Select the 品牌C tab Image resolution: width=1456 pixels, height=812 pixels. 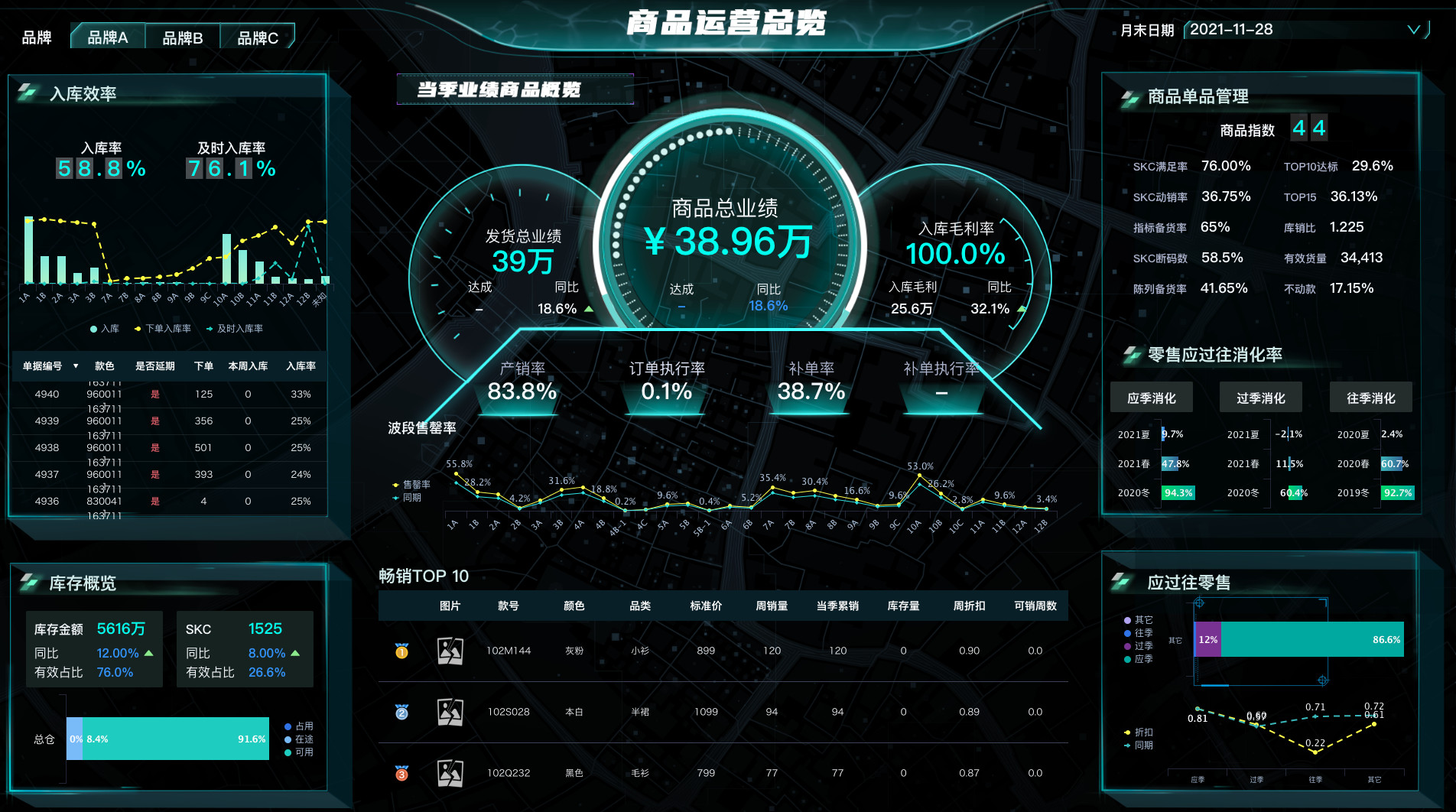[257, 37]
